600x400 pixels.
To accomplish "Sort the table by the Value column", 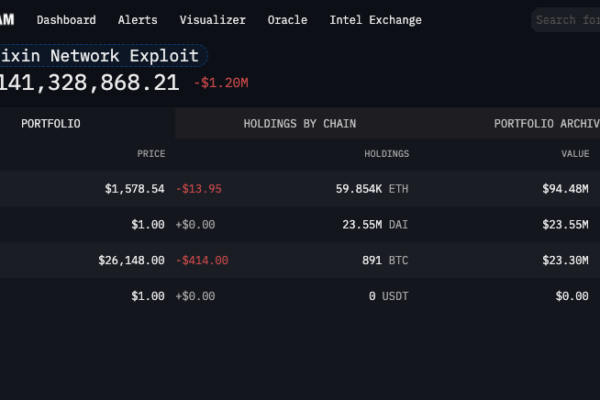I will 575,154.
